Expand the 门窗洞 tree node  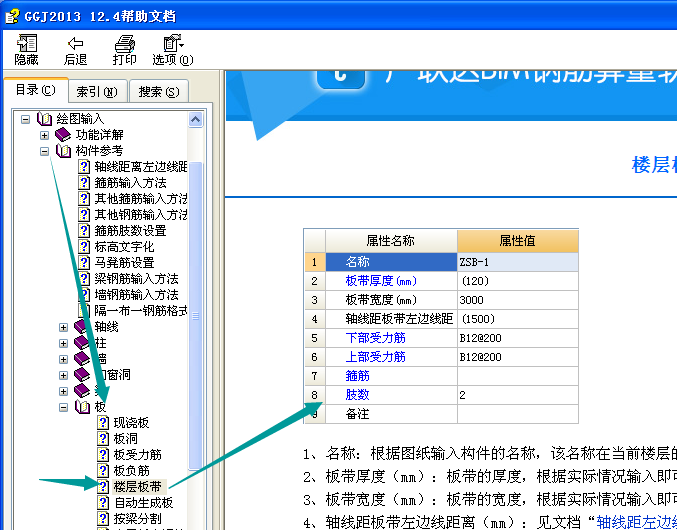point(63,375)
